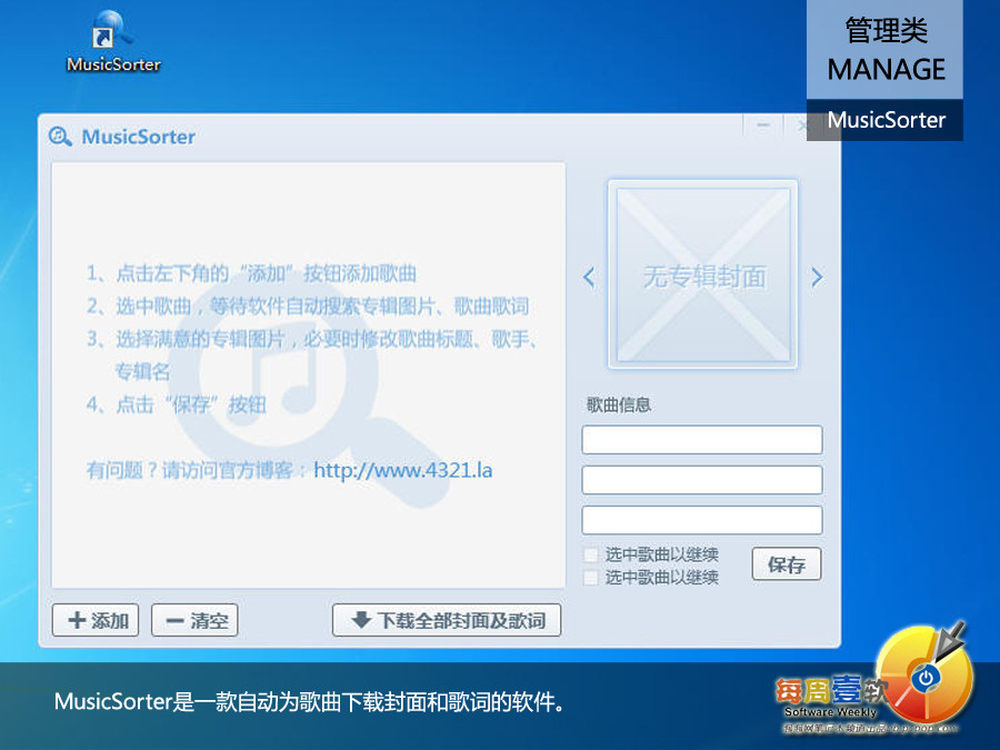Screen dimensions: 1000x750
Task: Open the MusicSorter desktop shortcut icon
Action: coord(113,41)
